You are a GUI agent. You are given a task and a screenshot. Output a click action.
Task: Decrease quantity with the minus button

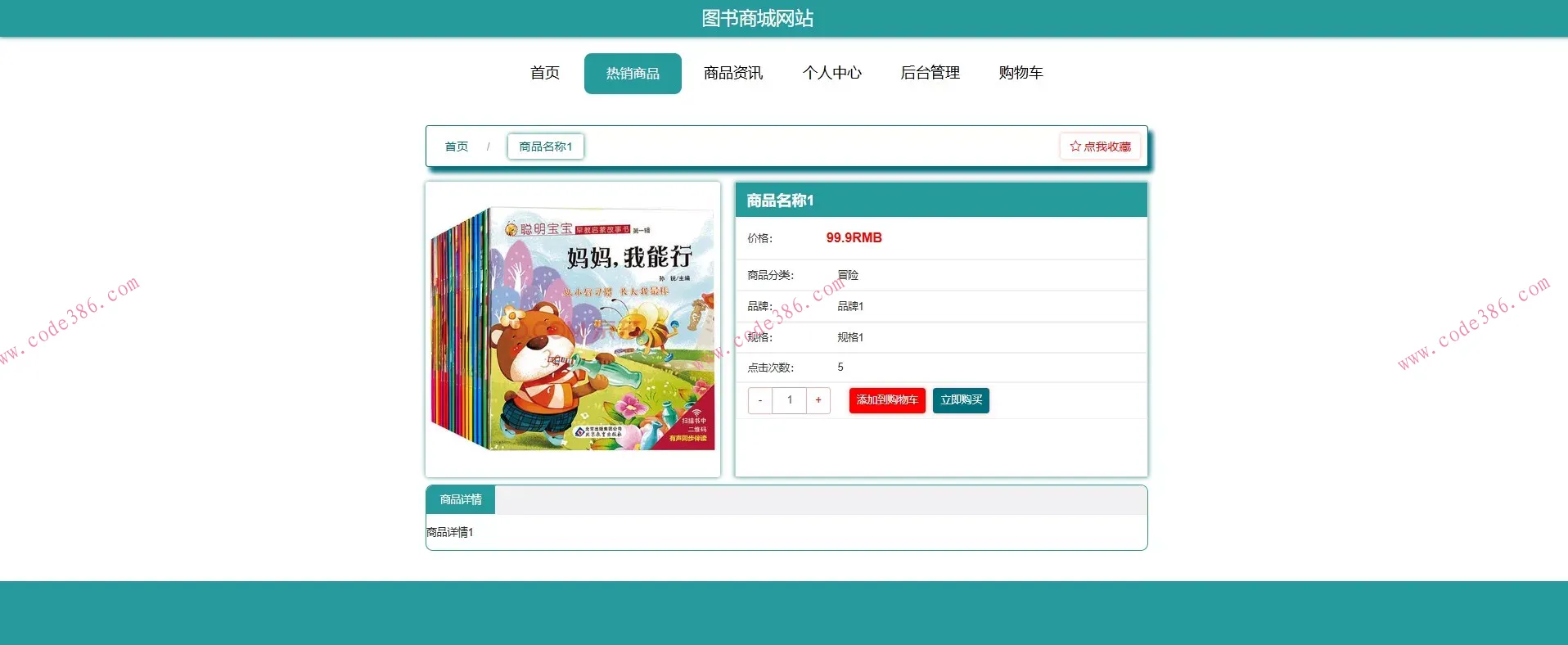pyautogui.click(x=760, y=400)
